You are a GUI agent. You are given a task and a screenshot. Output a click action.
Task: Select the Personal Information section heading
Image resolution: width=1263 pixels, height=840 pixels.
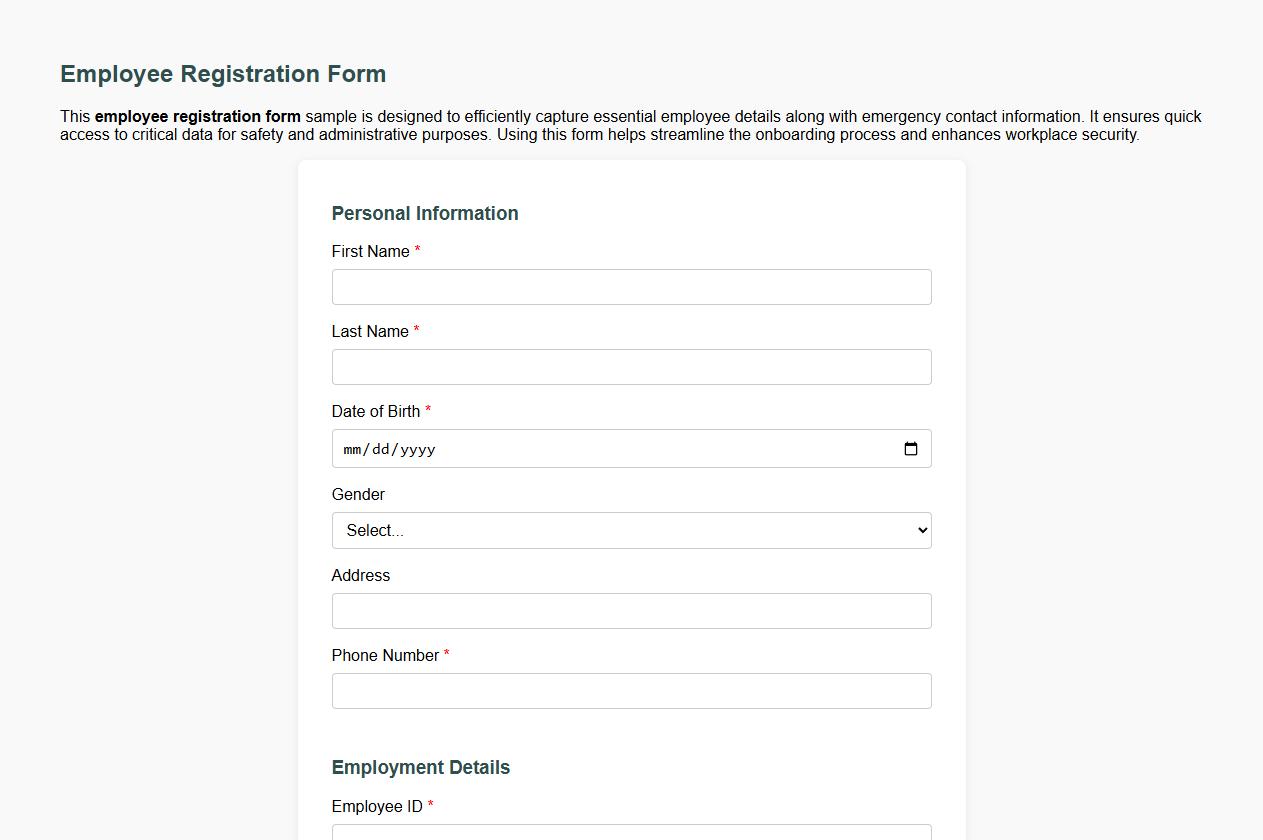(x=425, y=213)
